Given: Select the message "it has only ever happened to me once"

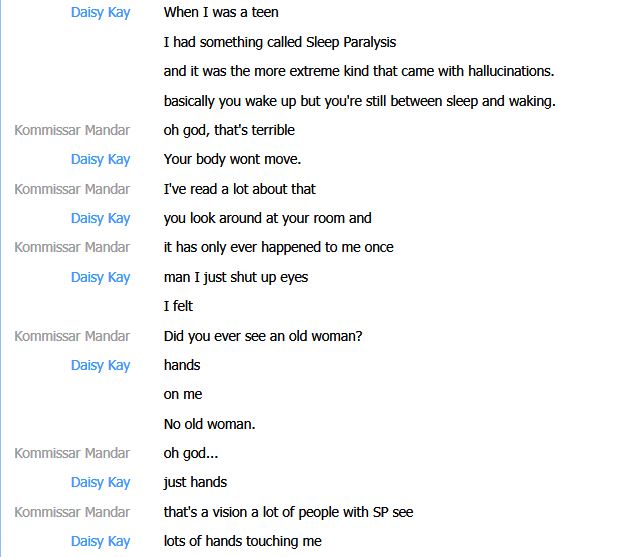Looking at the screenshot, I should coord(278,247).
